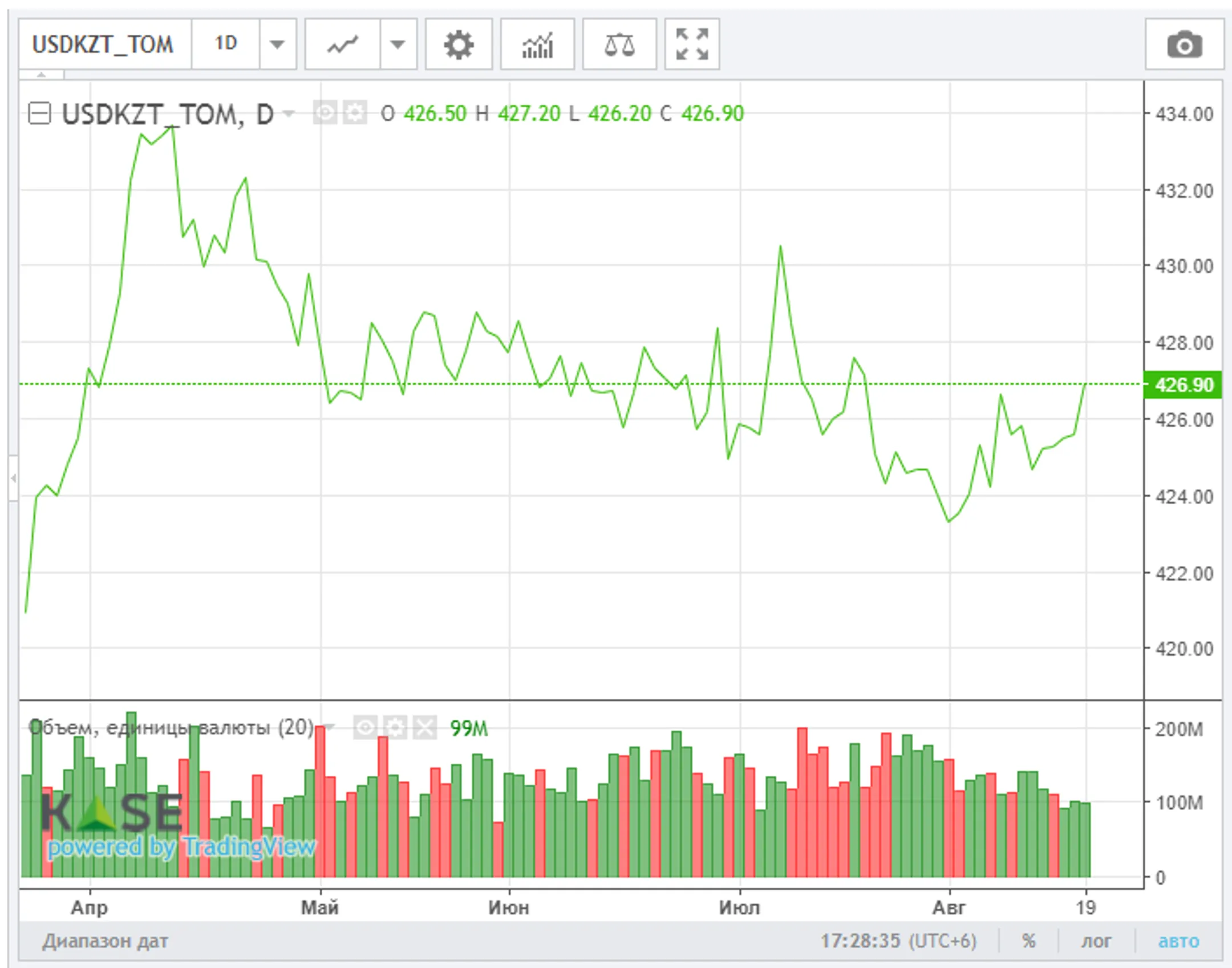This screenshot has height=968, width=1232.
Task: Toggle fullscreen mode icon
Action: 692,44
